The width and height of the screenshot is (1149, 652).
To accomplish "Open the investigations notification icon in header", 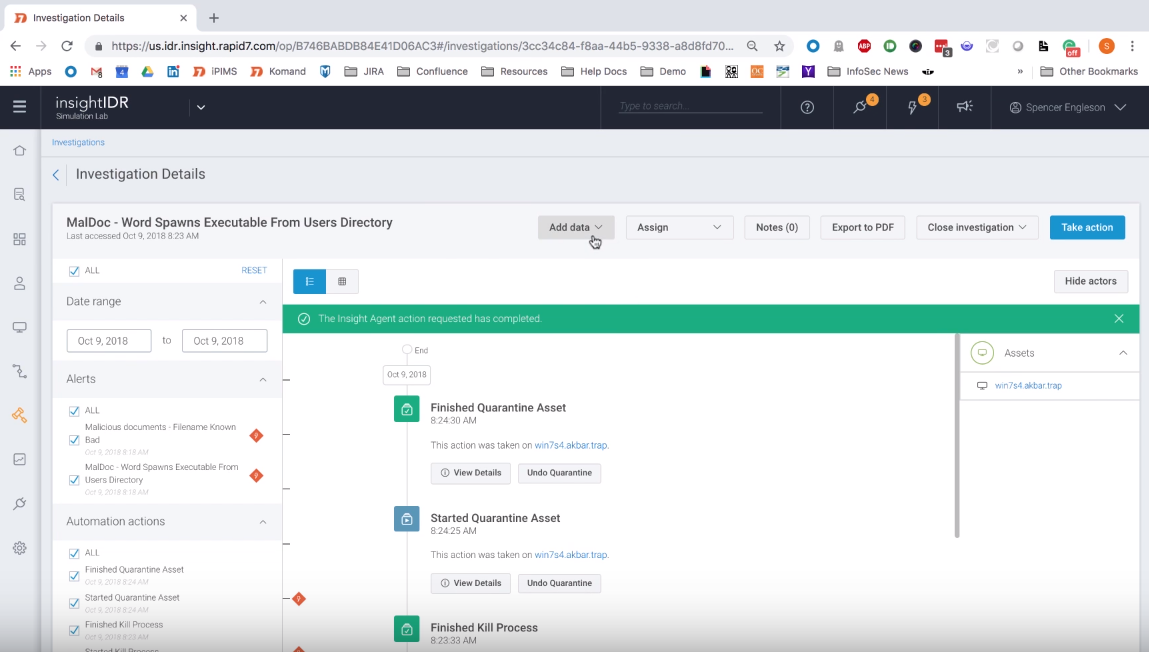I will pyautogui.click(x=860, y=107).
